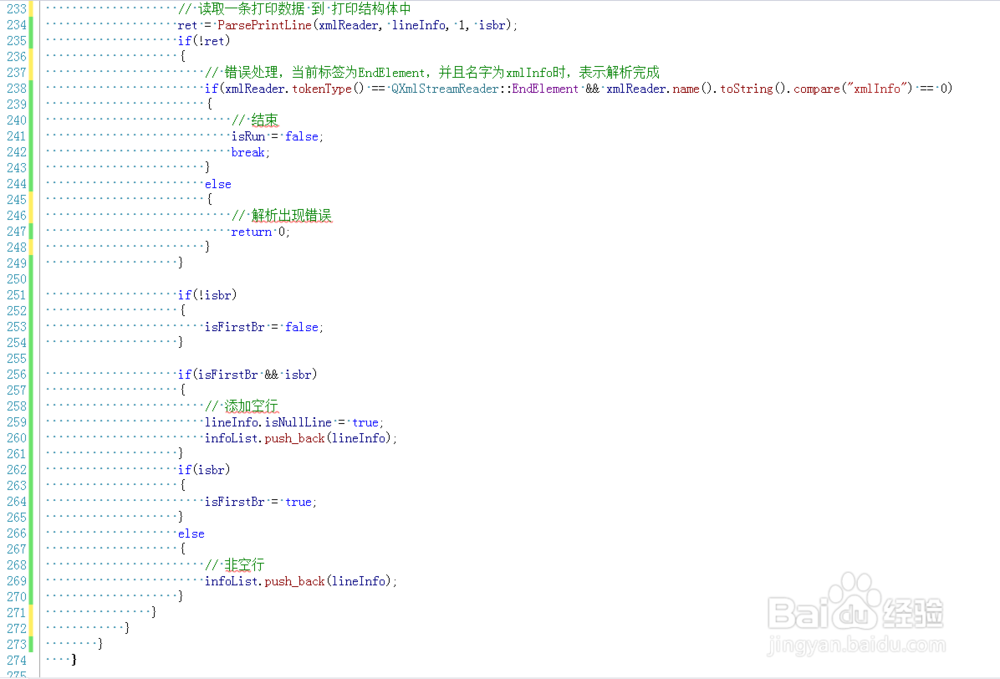The width and height of the screenshot is (1000, 679).
Task: Click the yellow gutter marker next to line 233
Action: click(33, 8)
